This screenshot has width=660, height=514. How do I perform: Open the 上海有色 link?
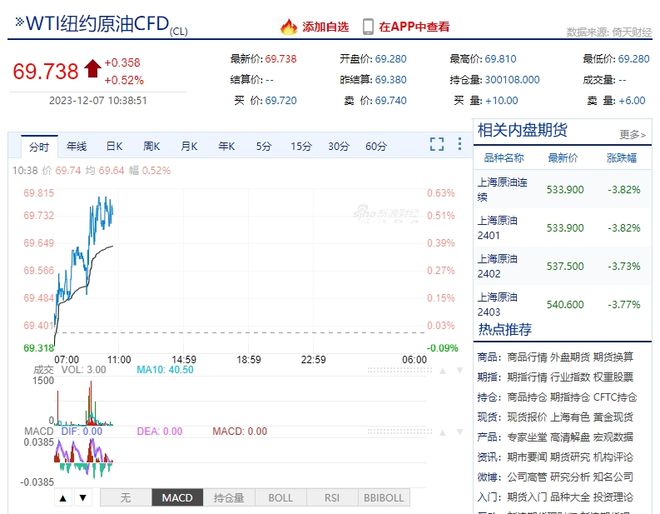click(570, 417)
